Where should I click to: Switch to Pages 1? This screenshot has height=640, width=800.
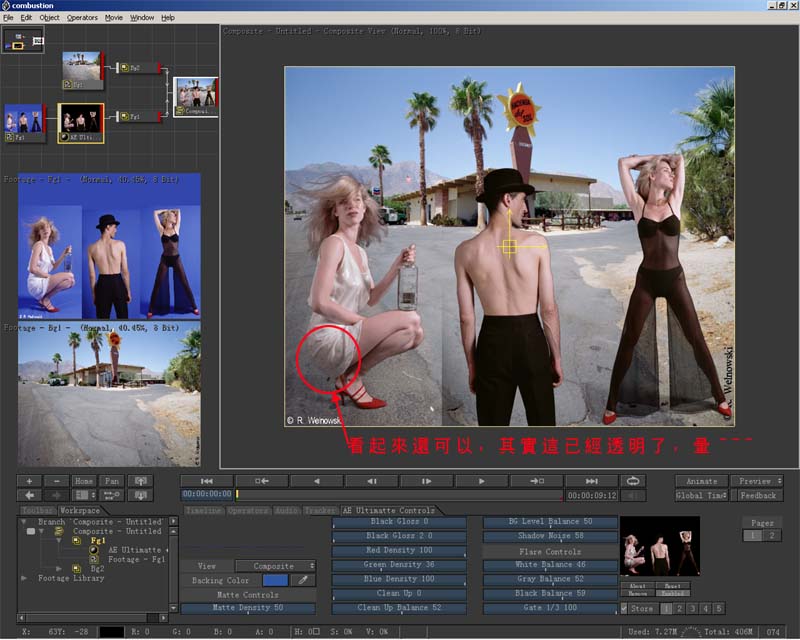point(752,535)
